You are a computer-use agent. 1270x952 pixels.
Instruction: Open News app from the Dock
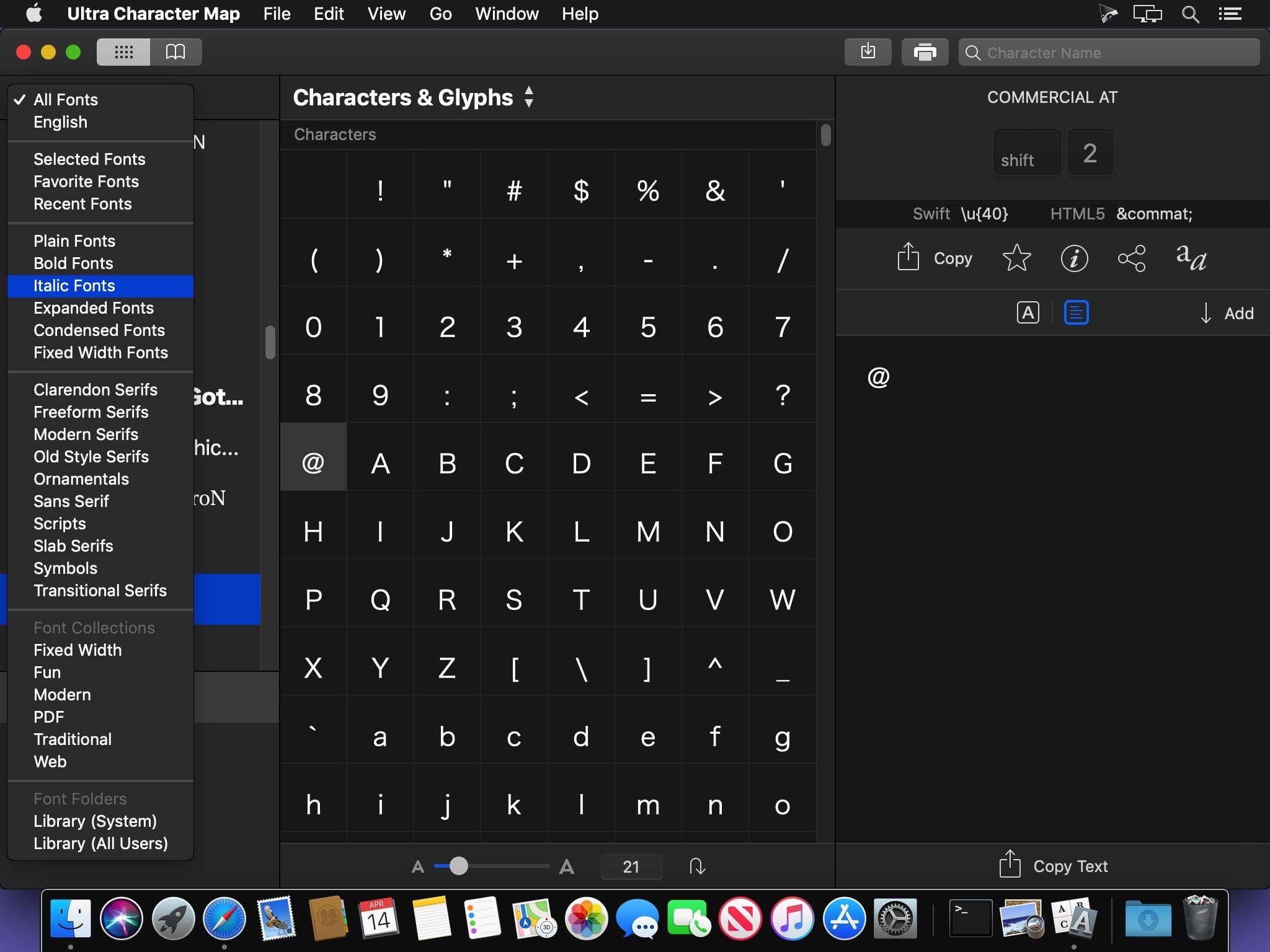[x=740, y=918]
